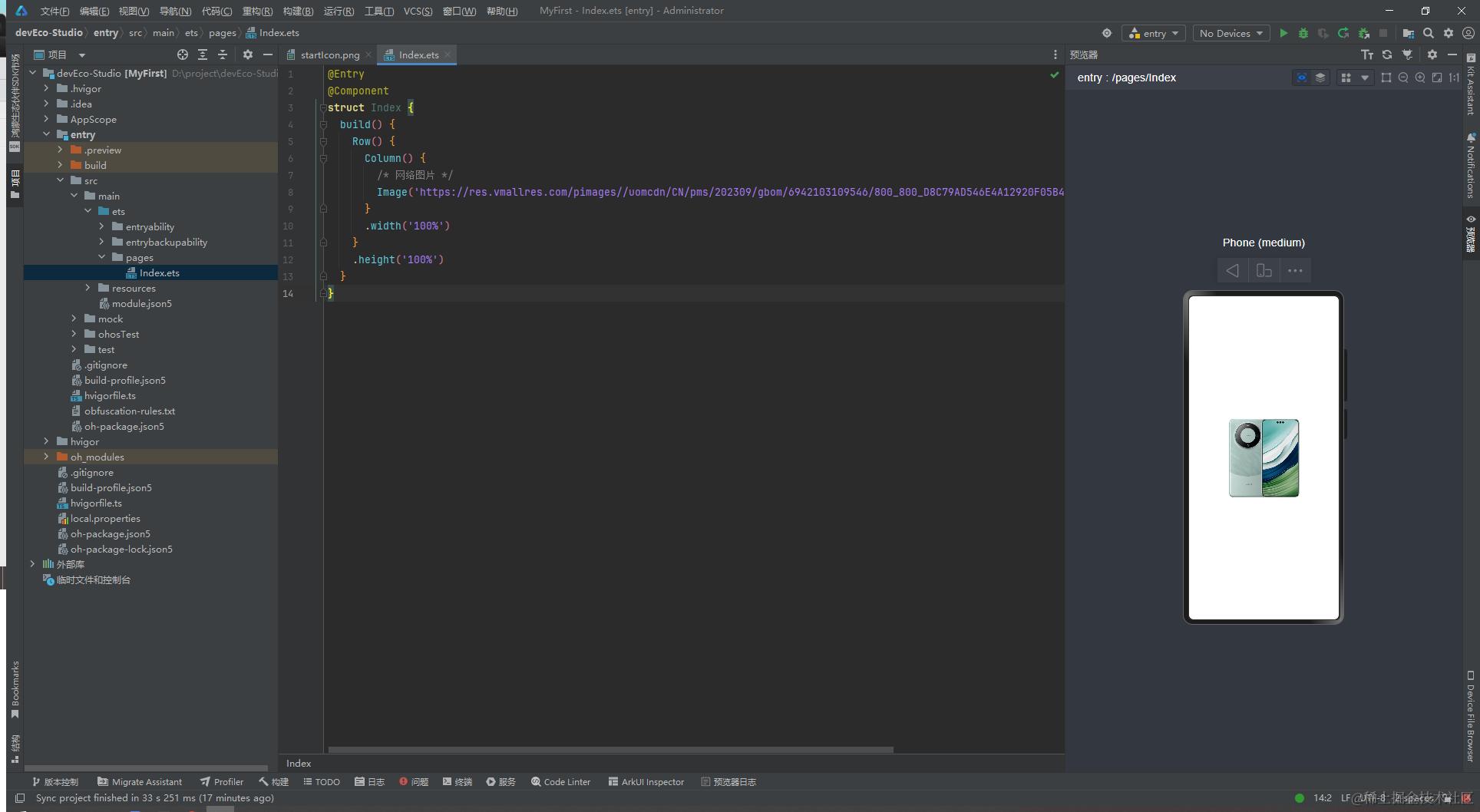Collapse all nodes in project panel
Viewport: 1480px width, 812px height.
pos(223,54)
